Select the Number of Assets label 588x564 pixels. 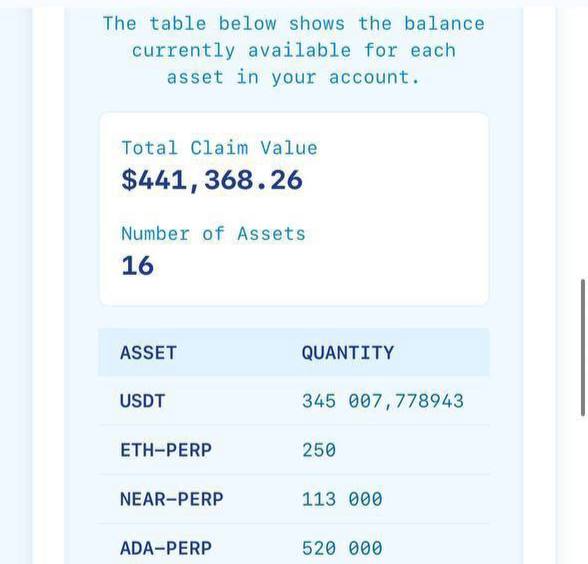[213, 234]
